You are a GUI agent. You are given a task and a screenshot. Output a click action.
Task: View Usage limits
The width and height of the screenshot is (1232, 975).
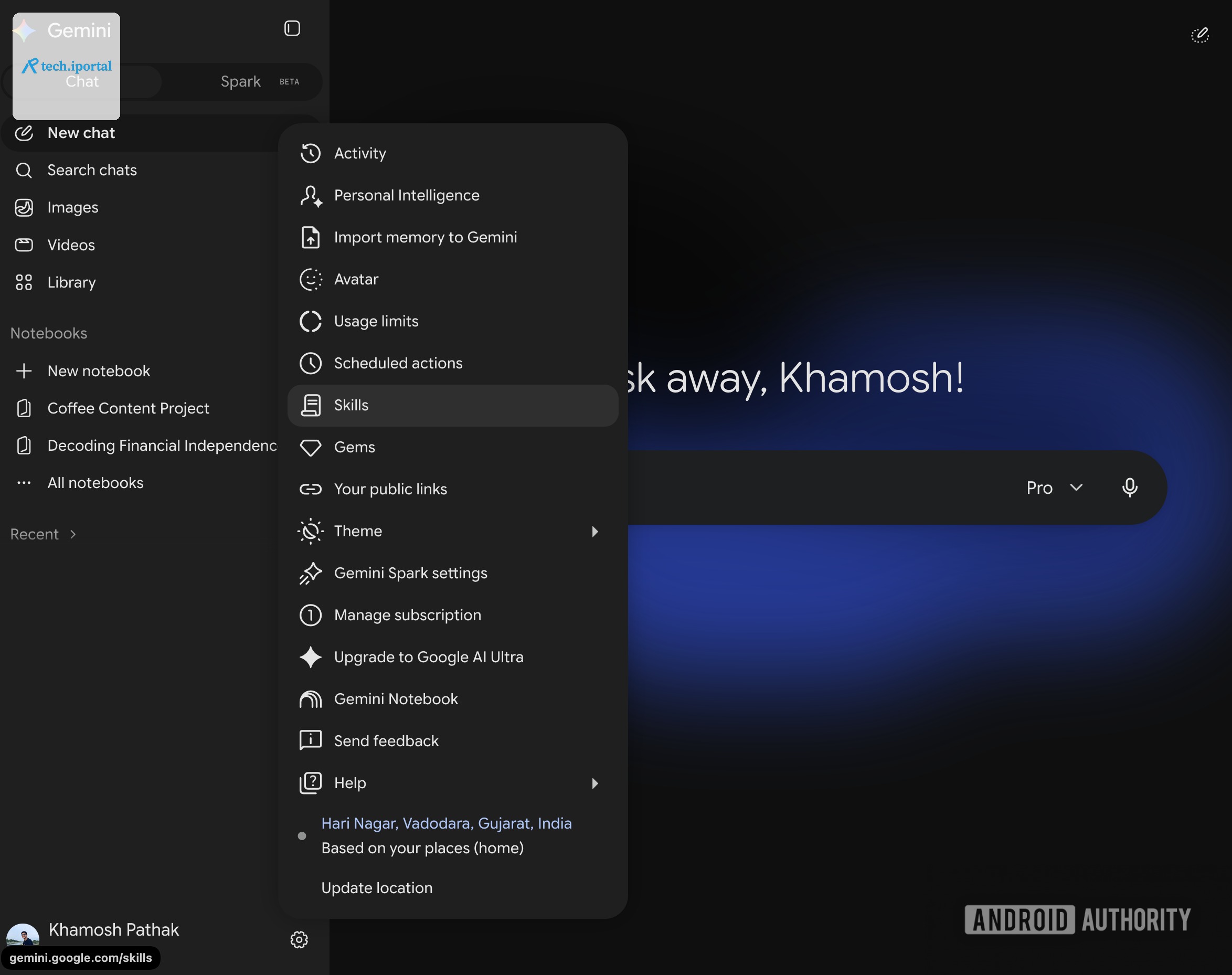click(452, 321)
